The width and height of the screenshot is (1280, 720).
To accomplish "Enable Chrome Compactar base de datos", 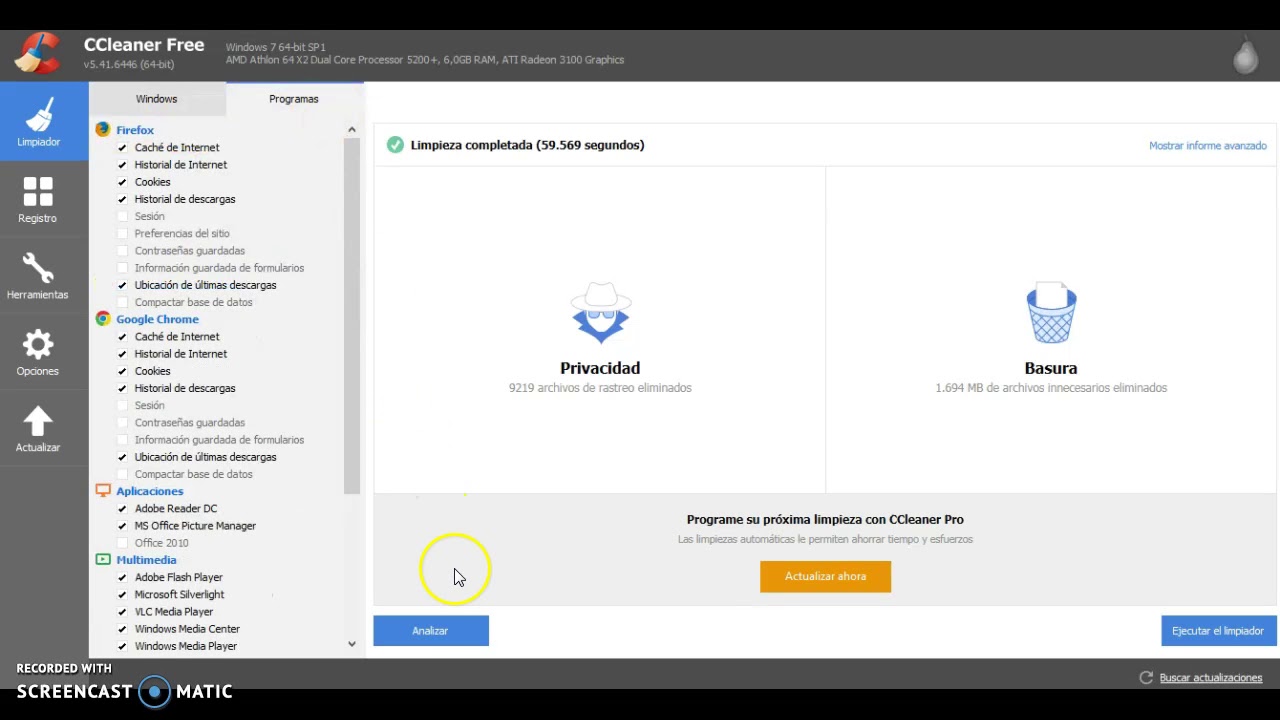I will (x=122, y=474).
